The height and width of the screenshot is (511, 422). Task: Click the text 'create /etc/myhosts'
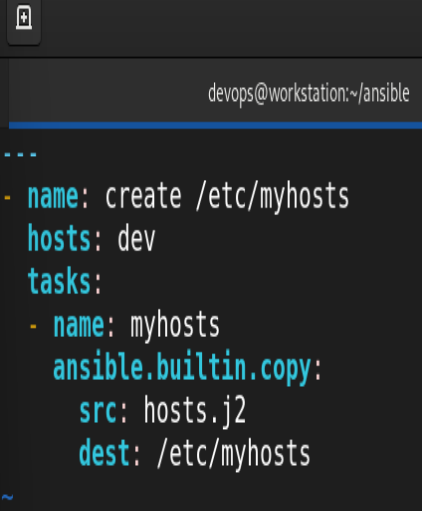tap(227, 197)
